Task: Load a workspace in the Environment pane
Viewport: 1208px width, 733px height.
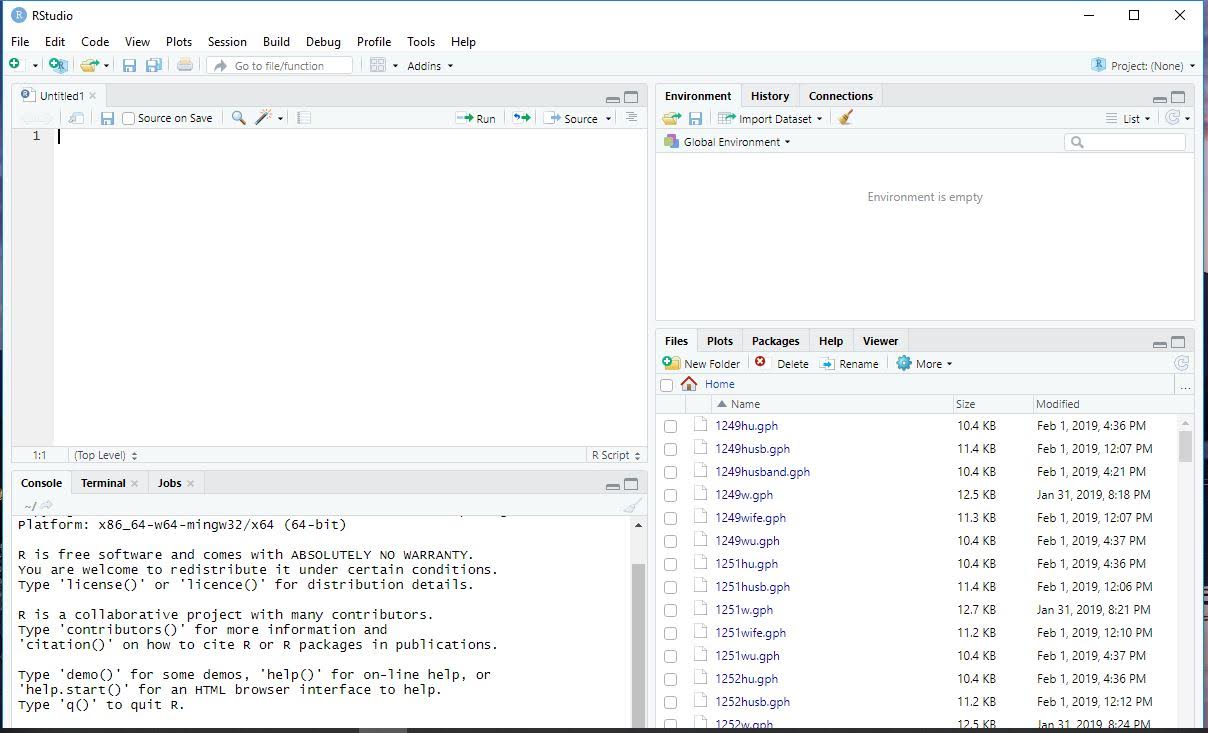Action: [672, 118]
